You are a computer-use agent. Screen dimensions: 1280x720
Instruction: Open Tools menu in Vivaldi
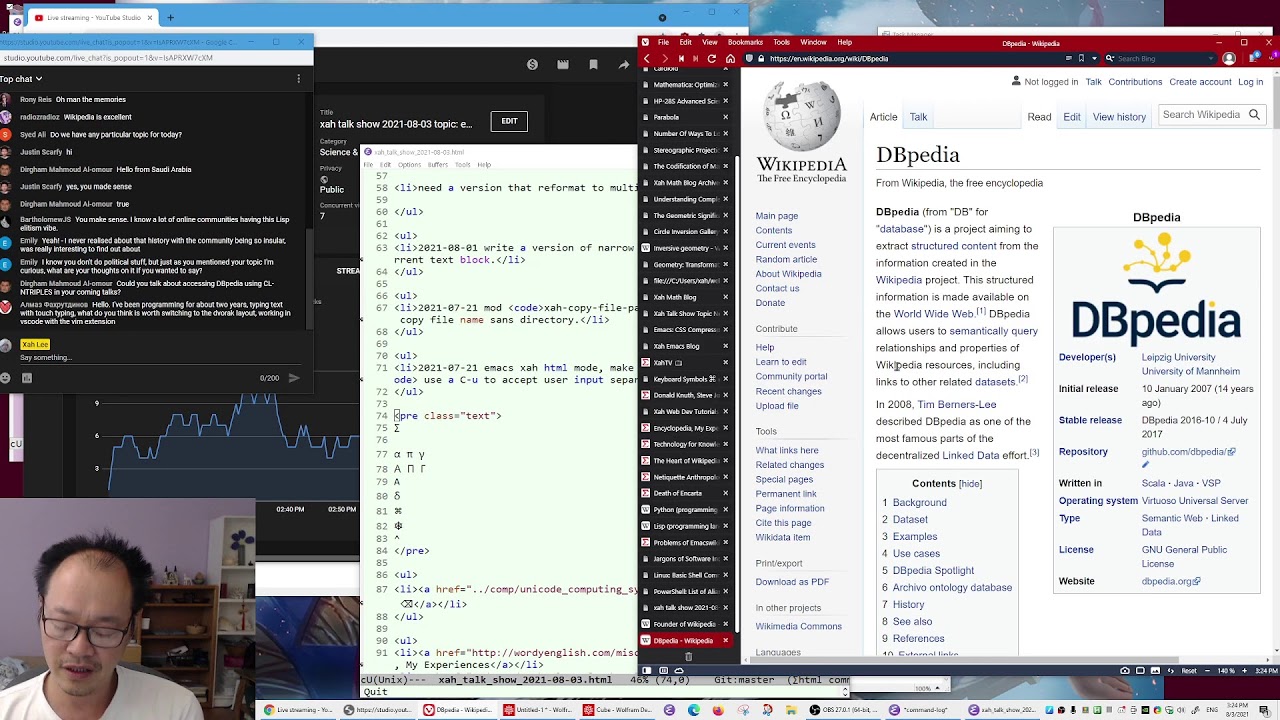(781, 42)
